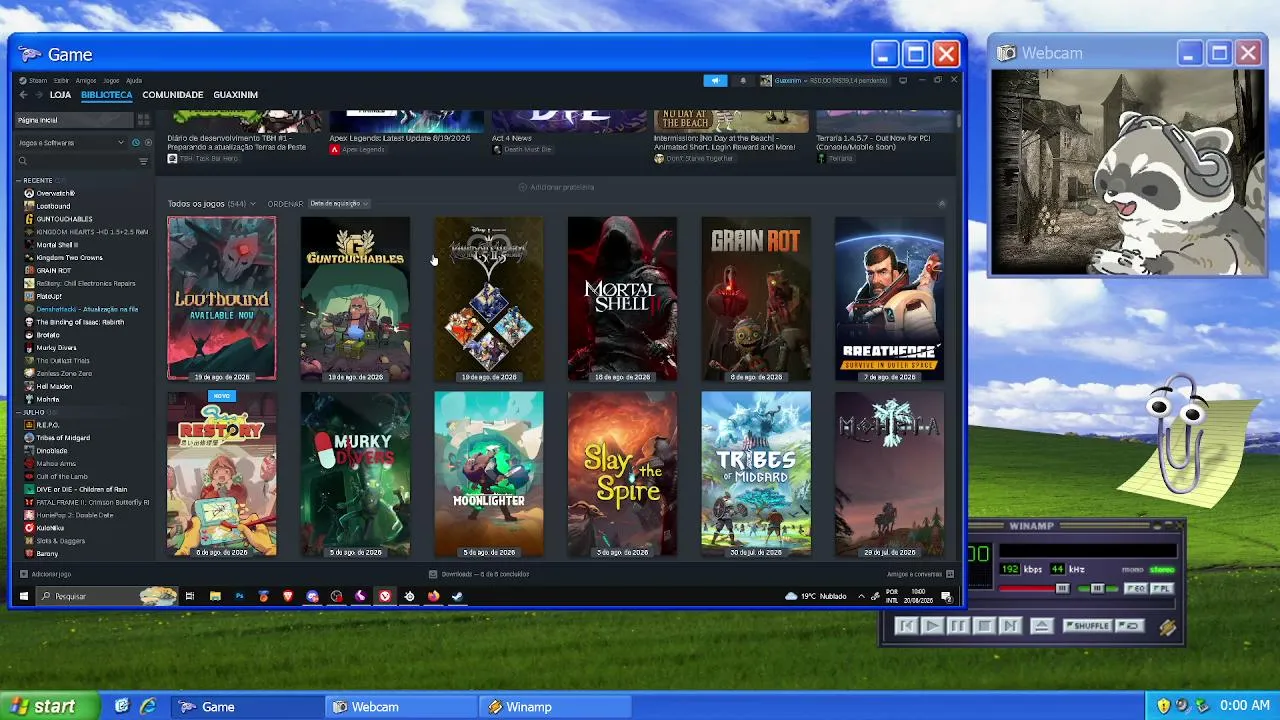The height and width of the screenshot is (720, 1280).
Task: Show hidden tray icons in inner taskbar
Action: click(x=861, y=596)
